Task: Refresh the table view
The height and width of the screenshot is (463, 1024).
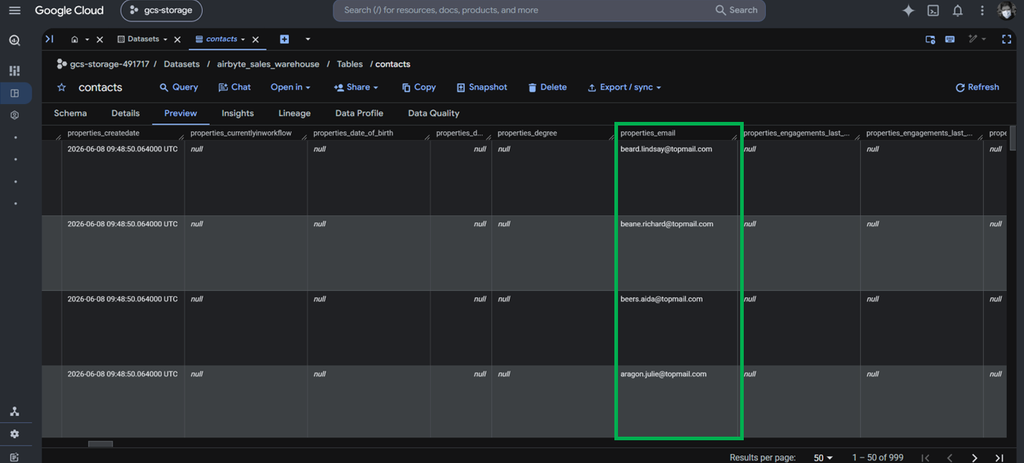Action: tap(977, 87)
